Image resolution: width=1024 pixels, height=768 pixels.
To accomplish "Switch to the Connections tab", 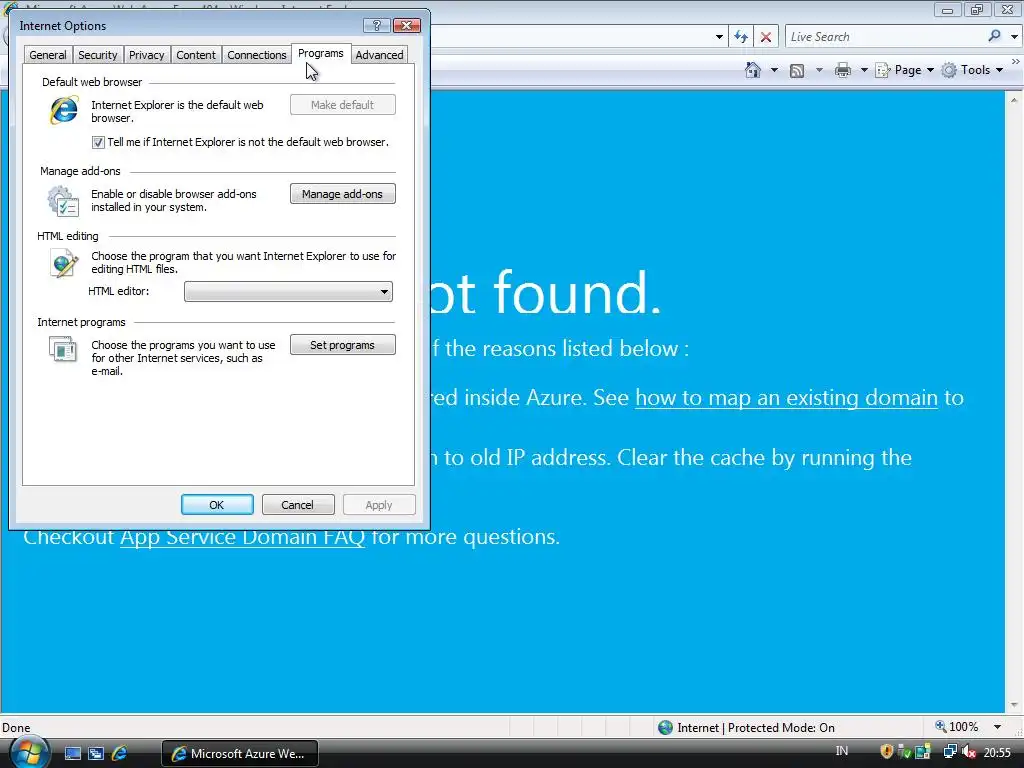I will click(x=257, y=55).
